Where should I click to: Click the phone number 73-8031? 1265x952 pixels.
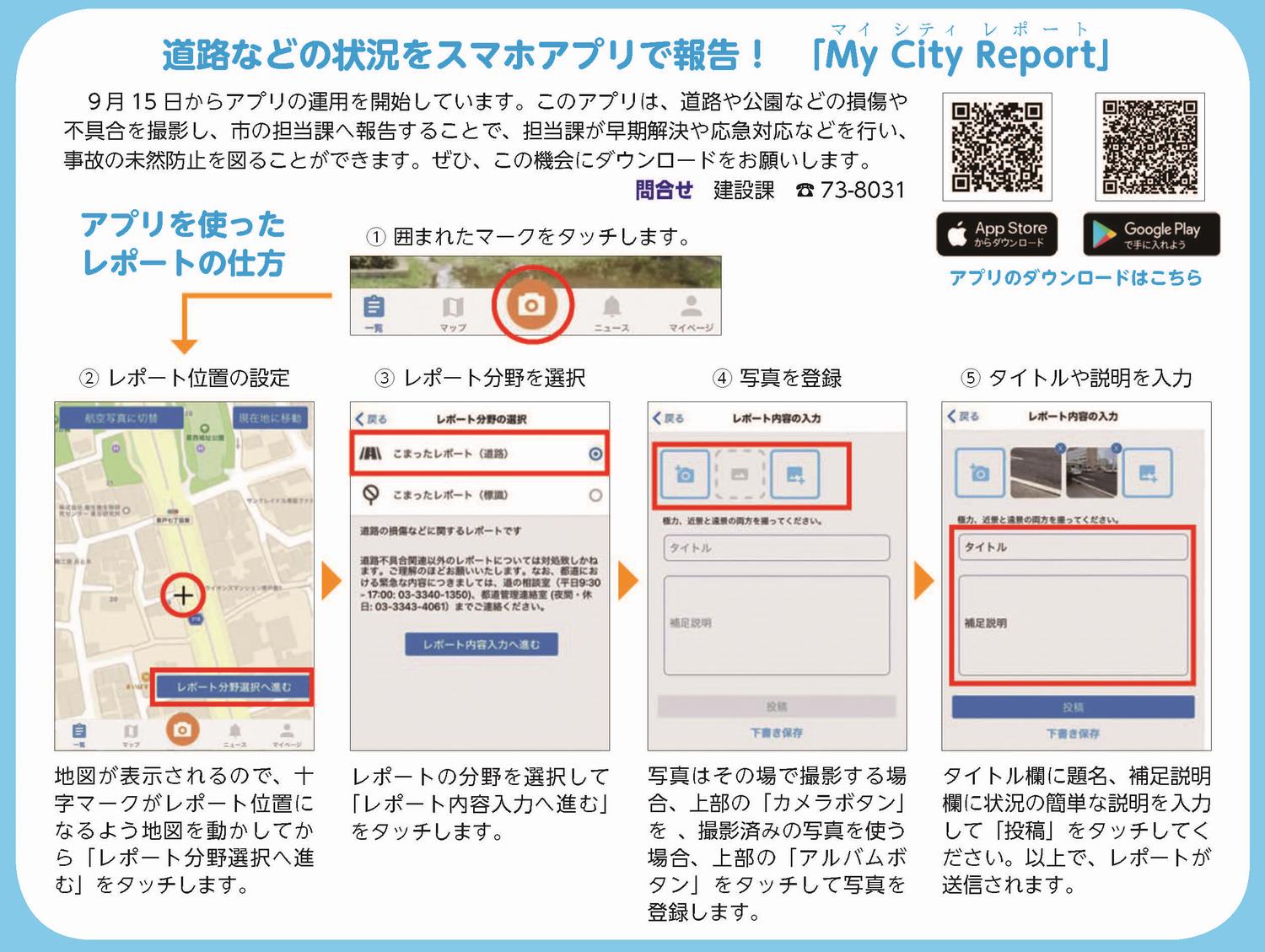pyautogui.click(x=863, y=191)
